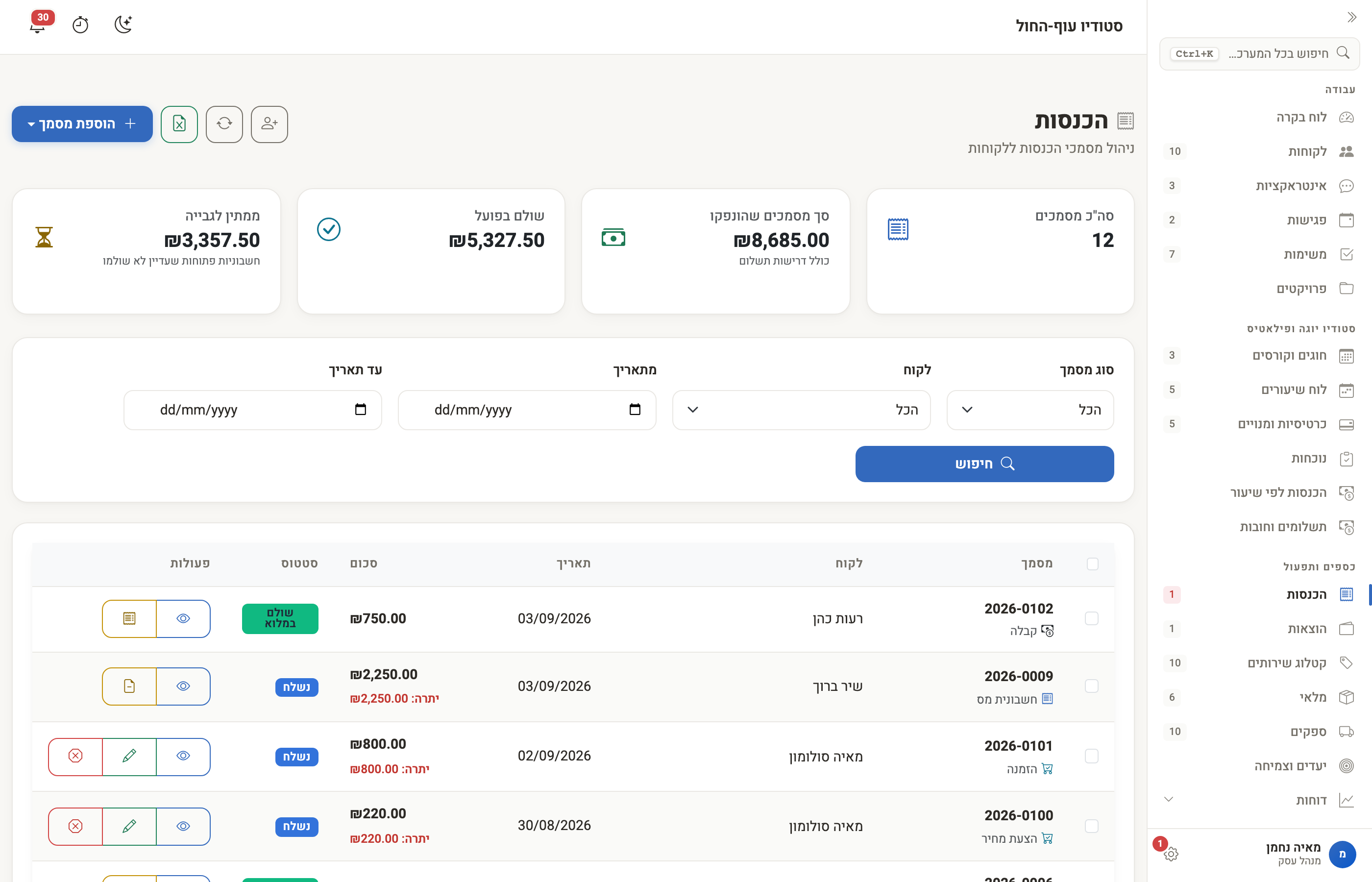
Task: Click the timer clock icon in header
Action: 80,24
